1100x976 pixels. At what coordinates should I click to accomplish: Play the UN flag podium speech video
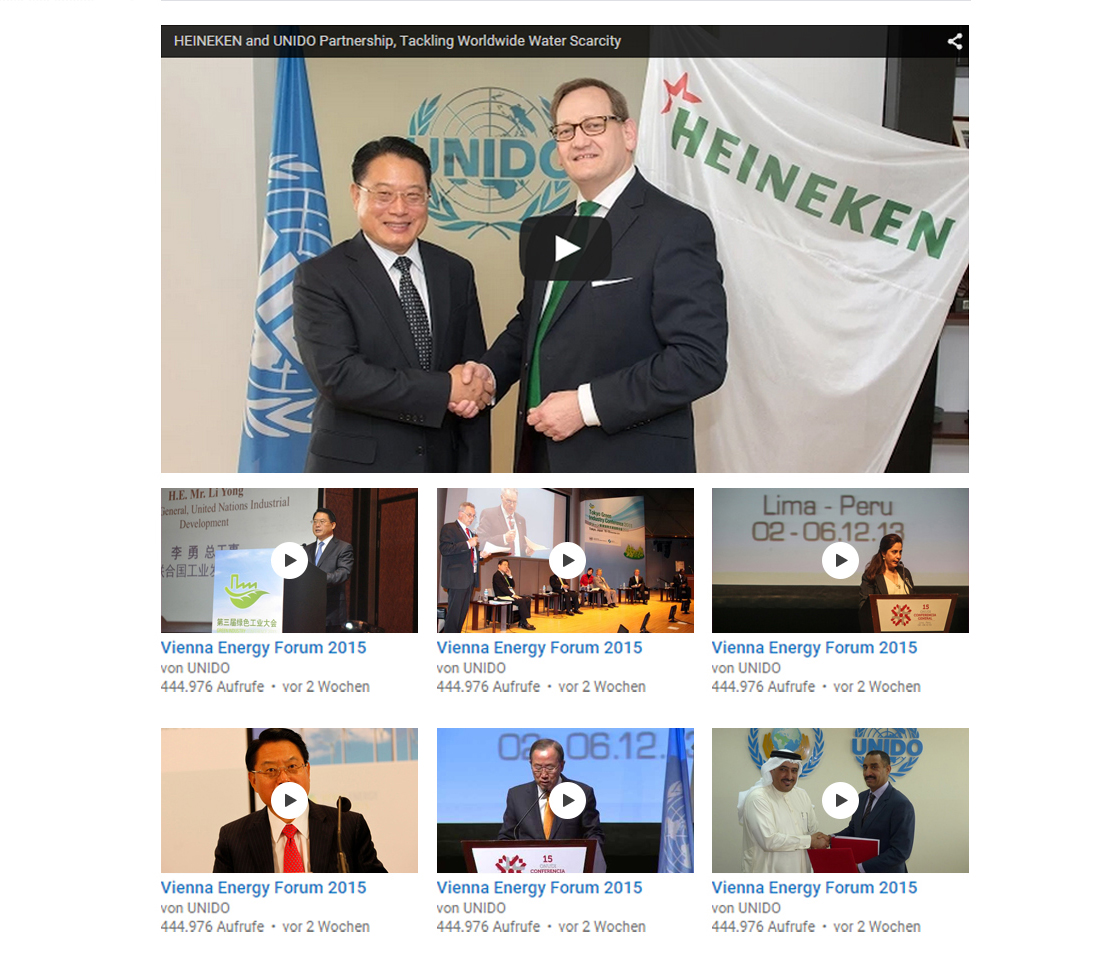567,801
